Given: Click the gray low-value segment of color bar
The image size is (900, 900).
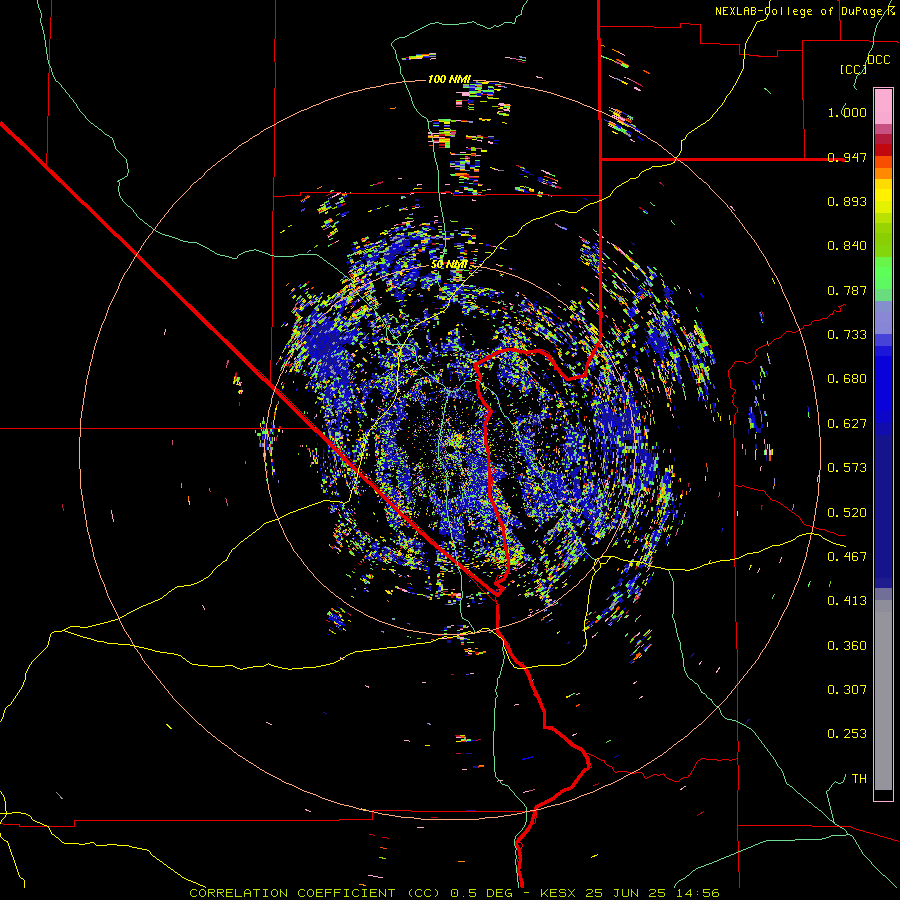Looking at the screenshot, I should tap(883, 695).
